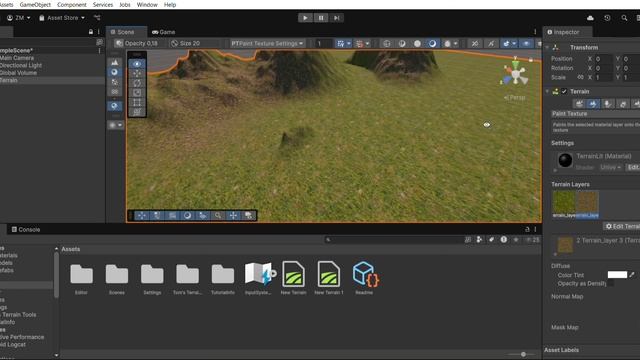The height and width of the screenshot is (360, 640).
Task: Click the Step frame button
Action: 336,18
